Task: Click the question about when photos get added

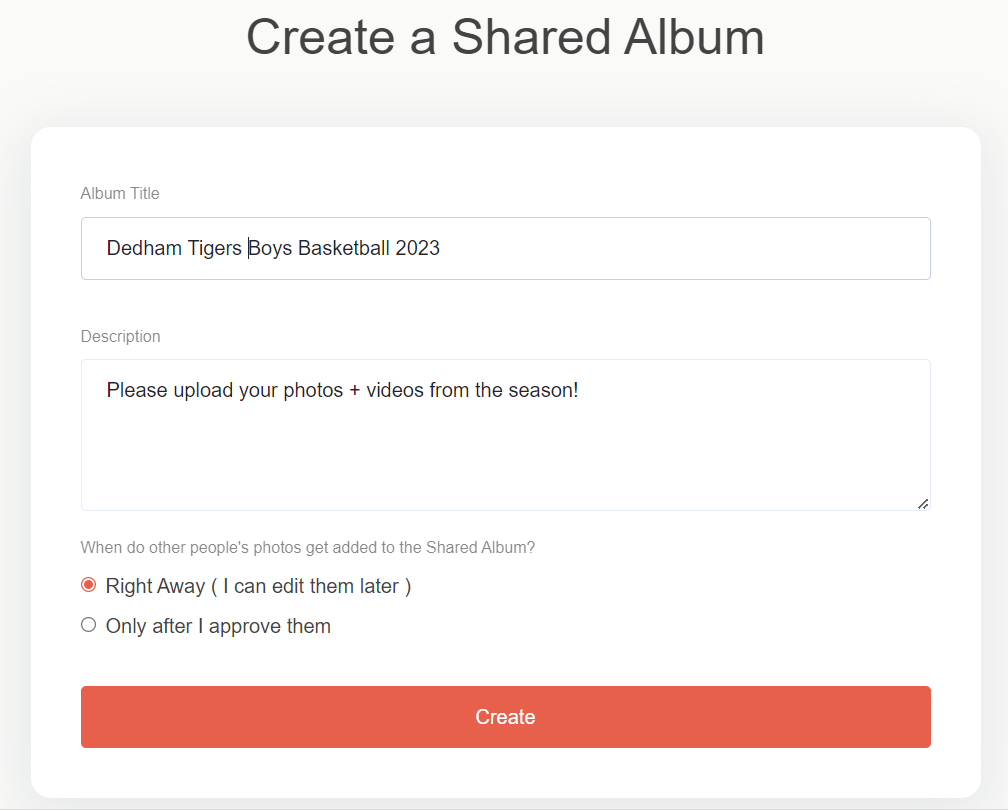Action: pyautogui.click(x=308, y=548)
